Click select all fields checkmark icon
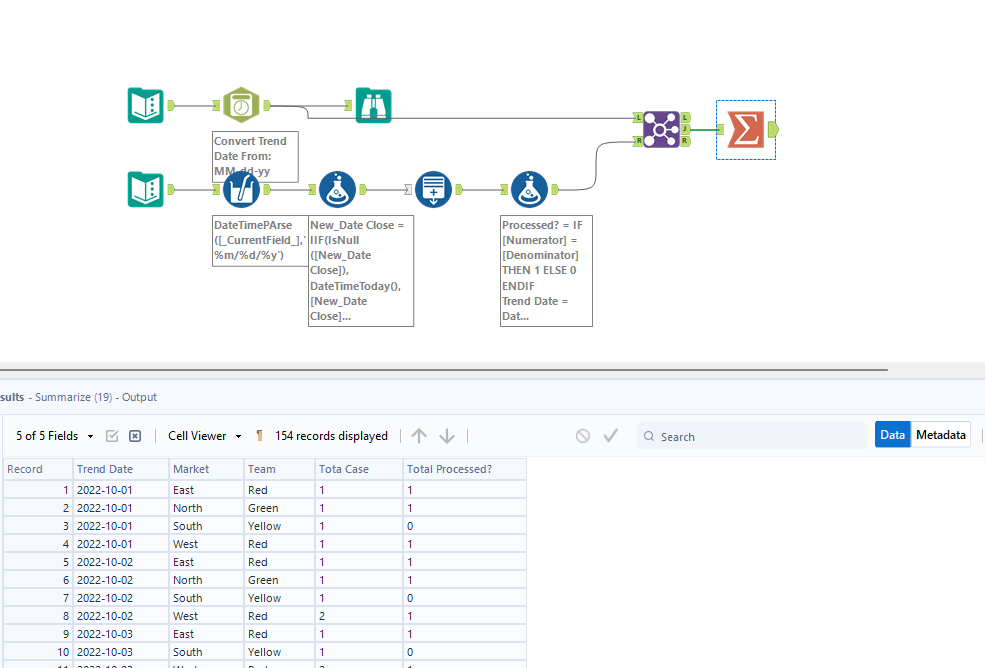The height and width of the screenshot is (668, 985). (x=112, y=436)
